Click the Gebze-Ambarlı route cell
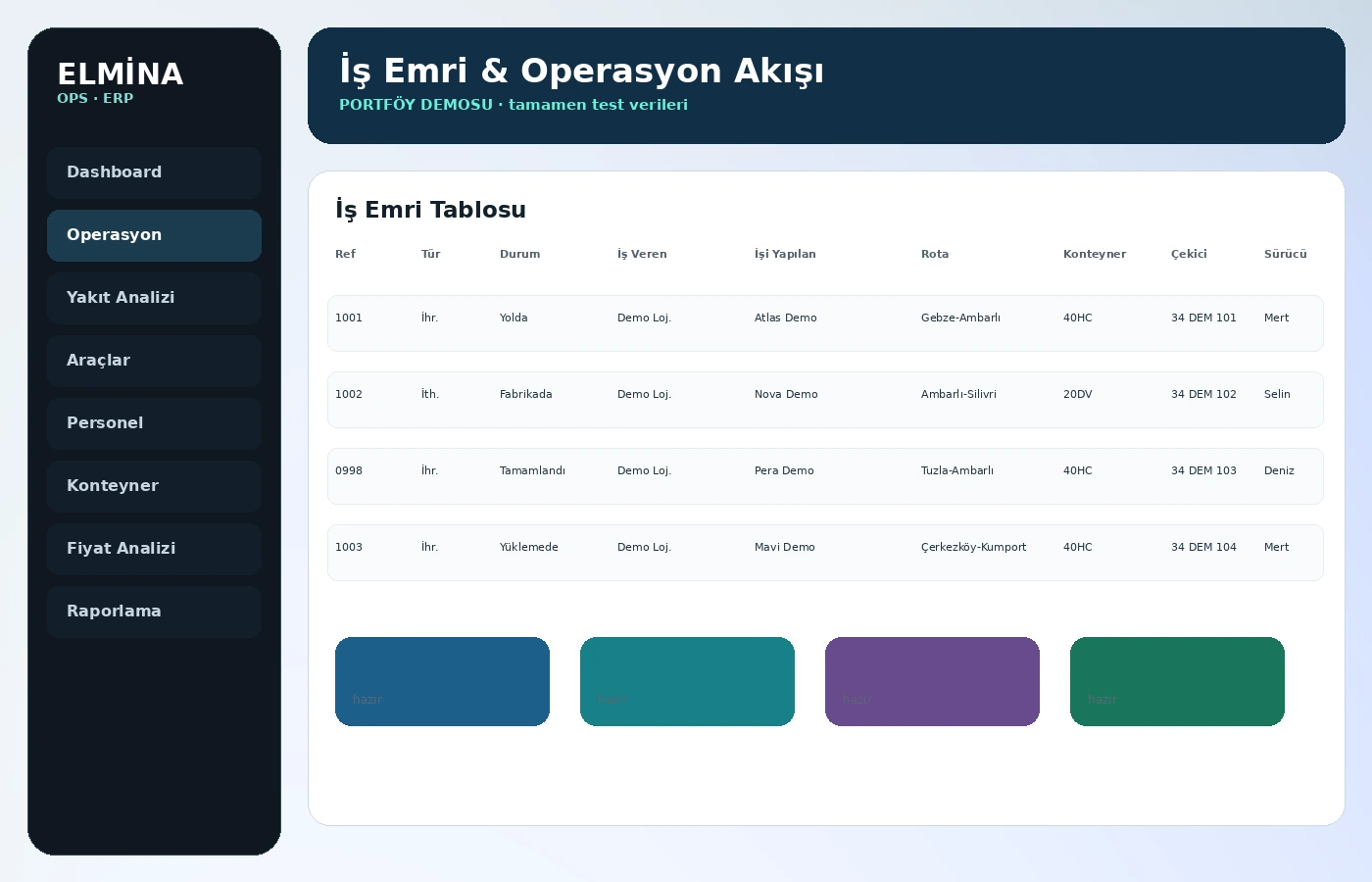 960,318
